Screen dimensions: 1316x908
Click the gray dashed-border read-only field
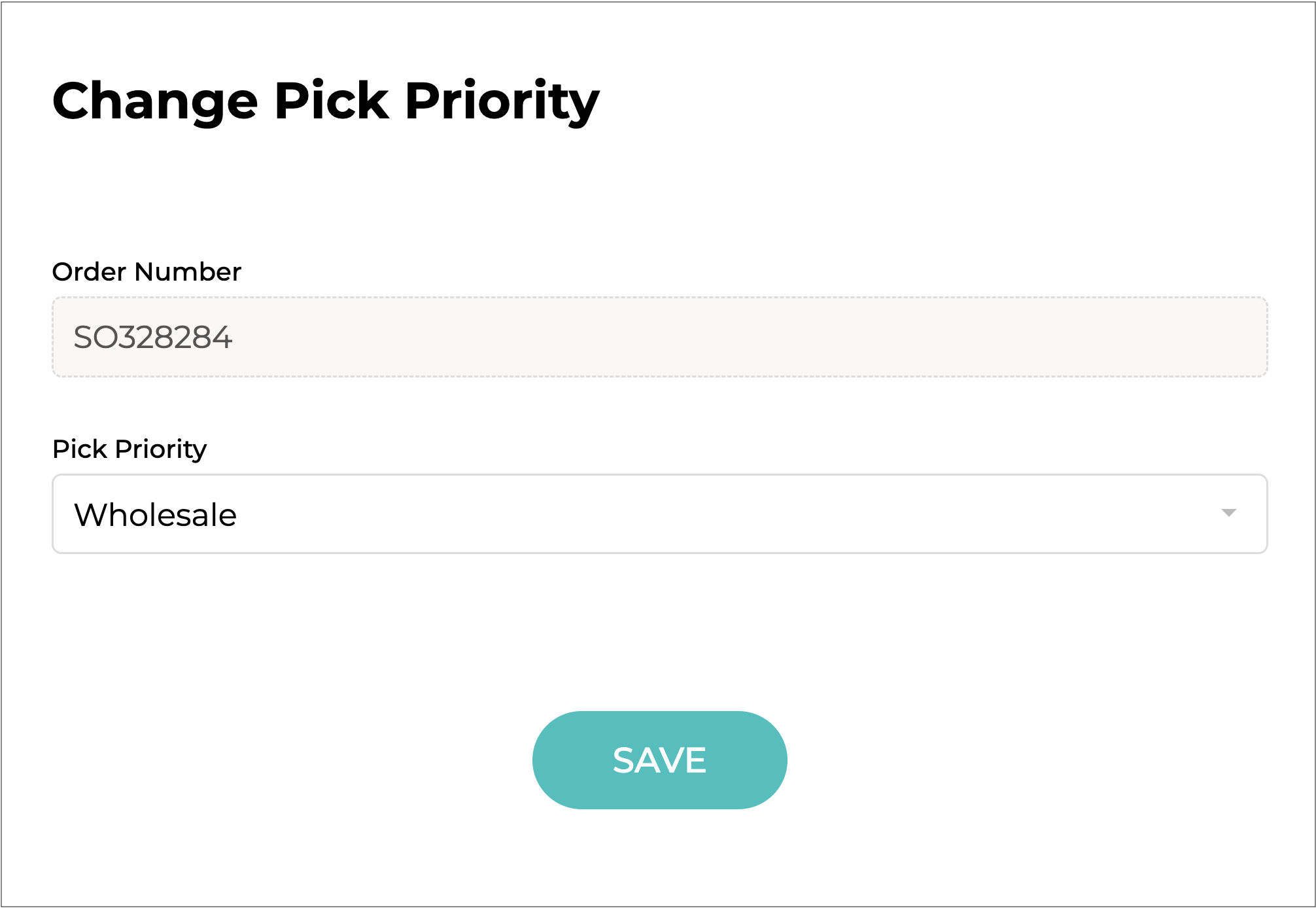659,337
